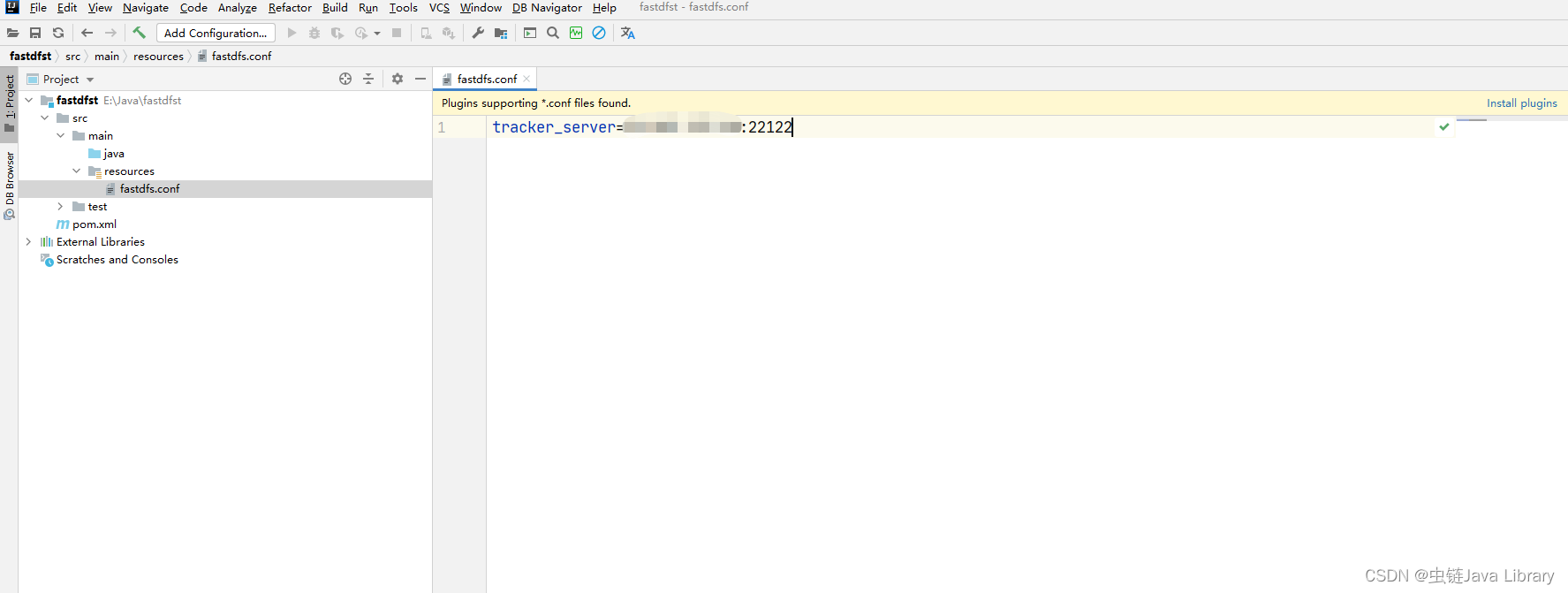The height and width of the screenshot is (593, 1568).
Task: Click the Install plugins link
Action: (1522, 103)
